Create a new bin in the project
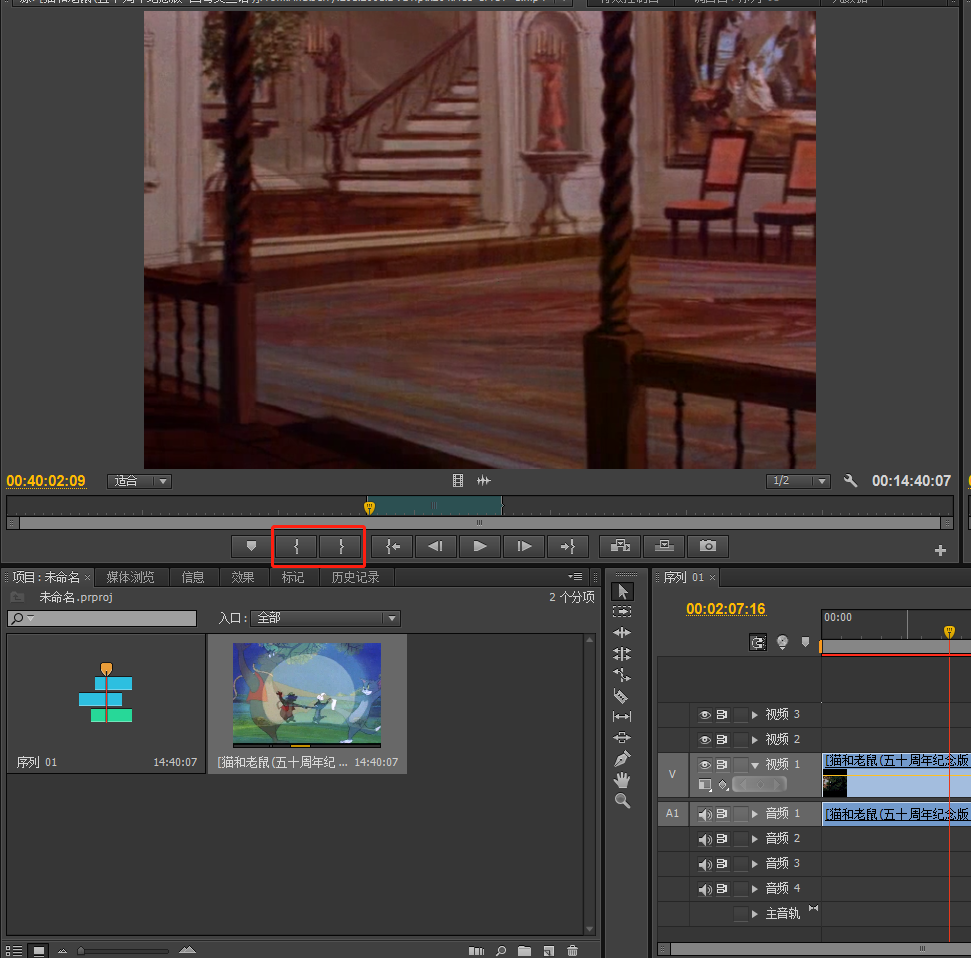Image resolution: width=971 pixels, height=958 pixels. tap(525, 951)
